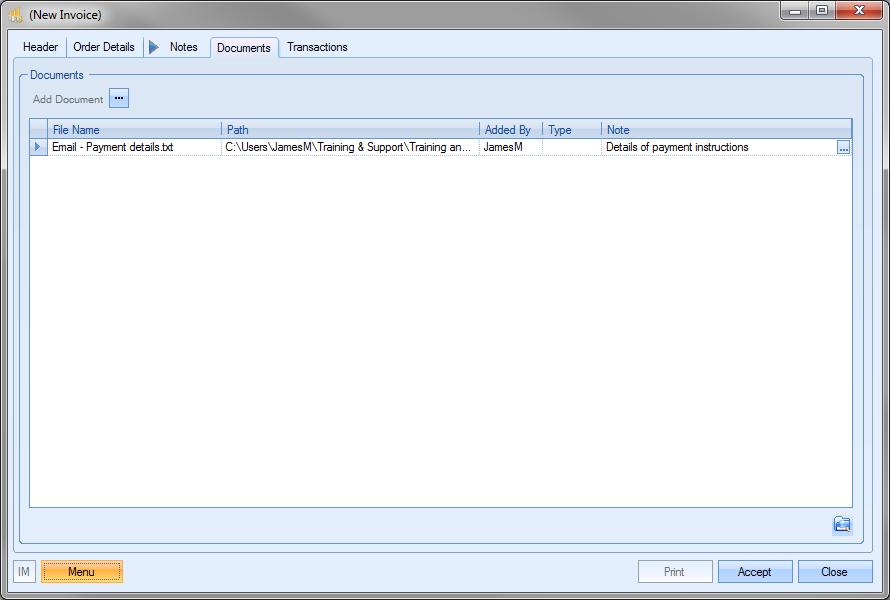Viewport: 890px width, 600px height.
Task: Sort by File Name column header
Action: (x=135, y=129)
